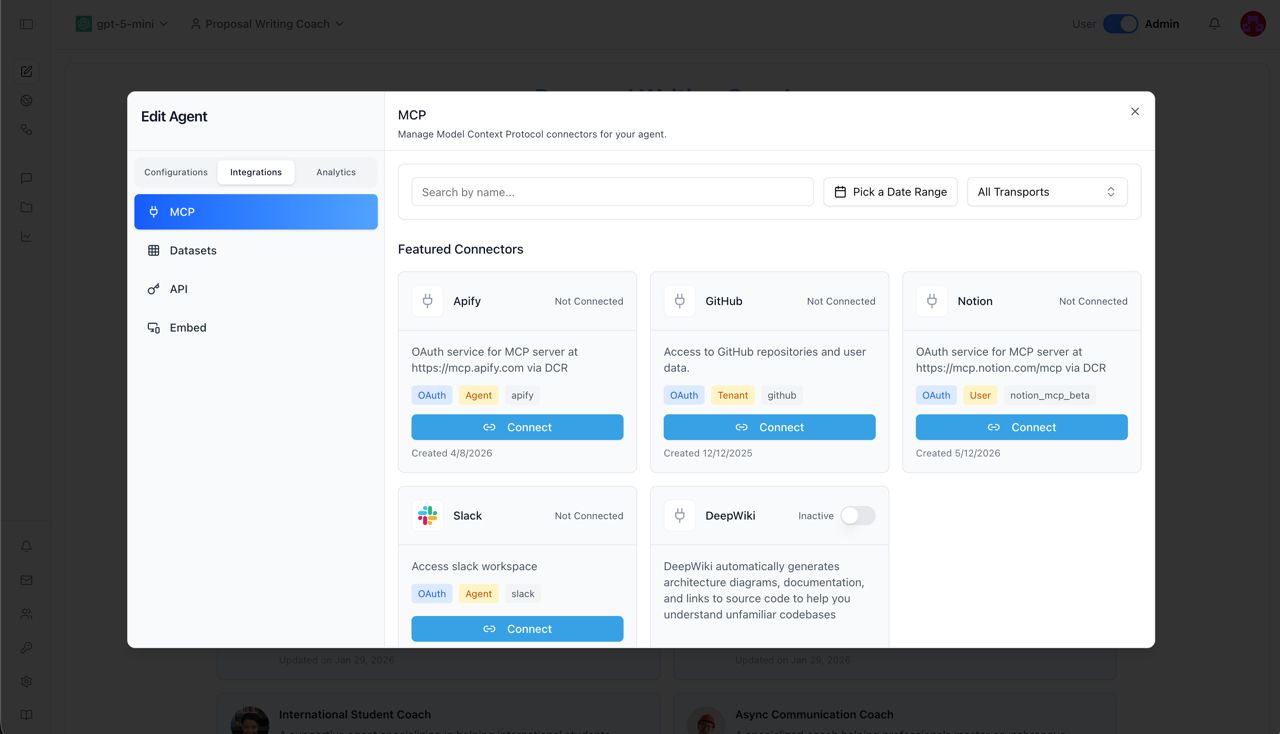1280x734 pixels.
Task: Click Apify's Not Connected status
Action: coord(589,301)
